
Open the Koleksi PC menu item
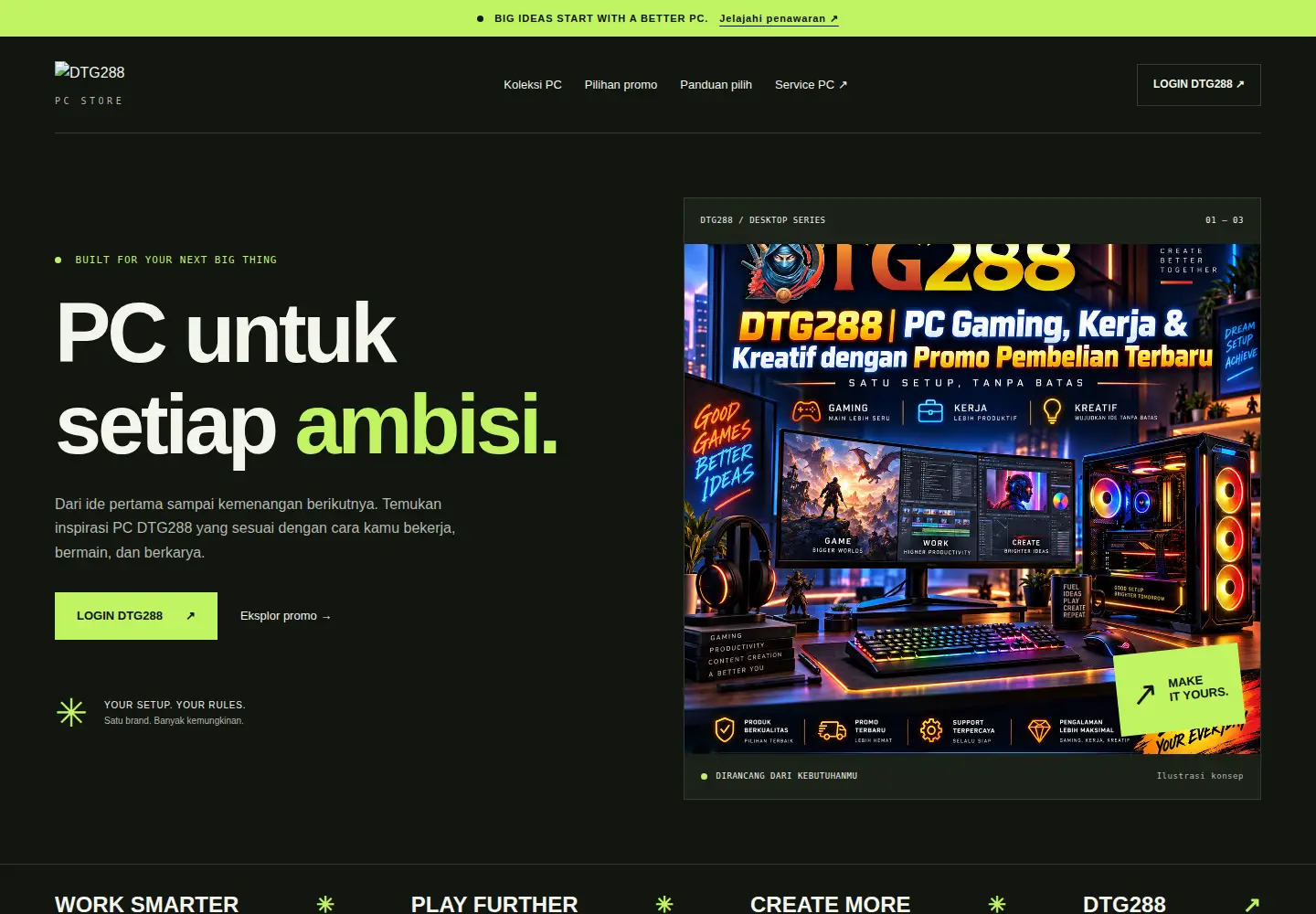tap(533, 84)
